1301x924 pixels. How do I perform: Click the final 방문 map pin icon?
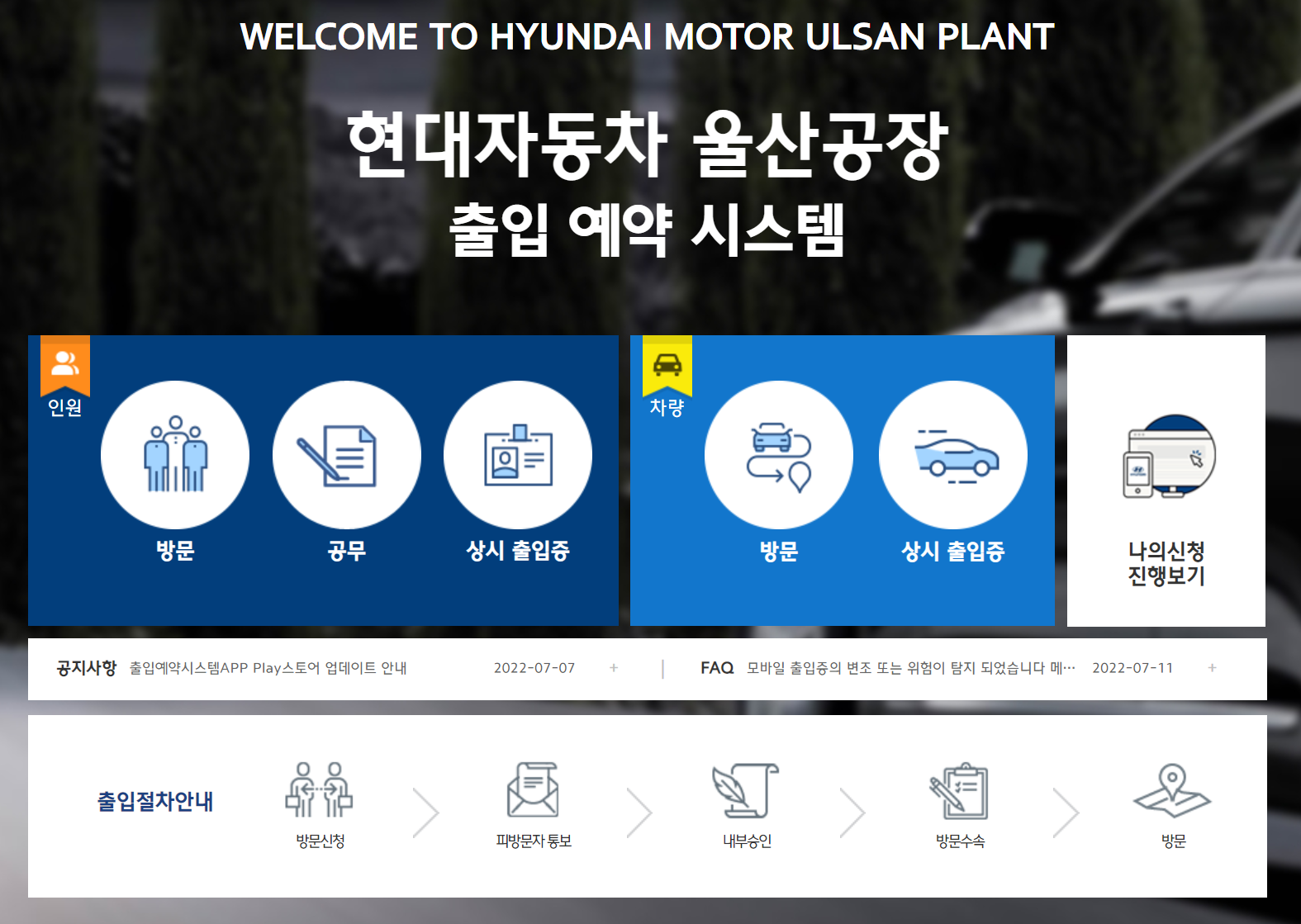[x=1172, y=790]
